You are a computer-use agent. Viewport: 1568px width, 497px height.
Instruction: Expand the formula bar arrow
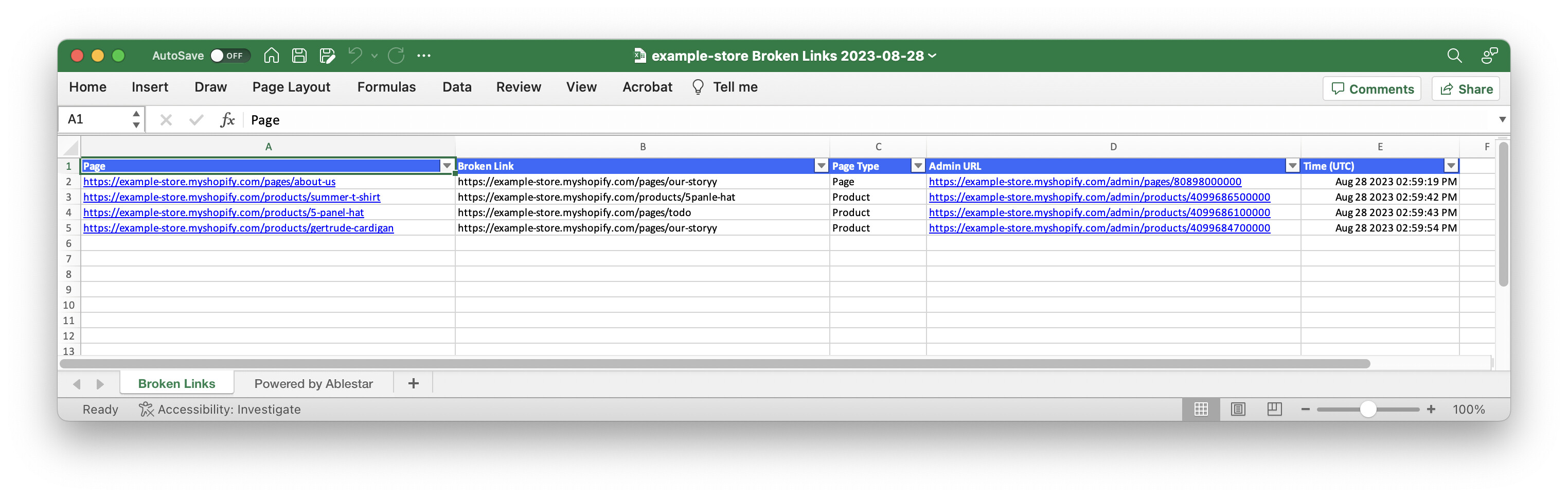[x=1502, y=120]
